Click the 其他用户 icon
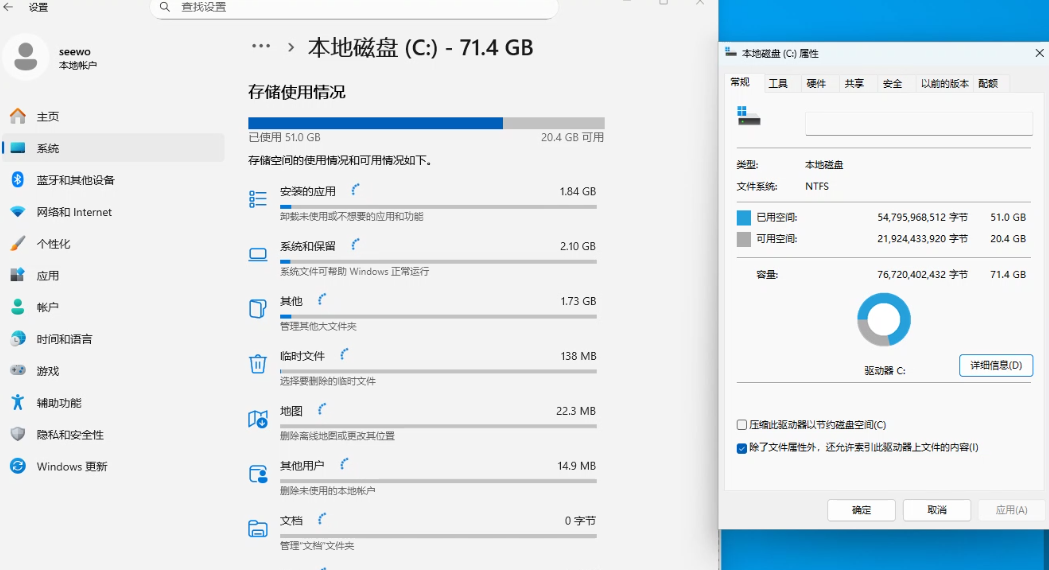This screenshot has height=570, width=1049. click(x=258, y=474)
